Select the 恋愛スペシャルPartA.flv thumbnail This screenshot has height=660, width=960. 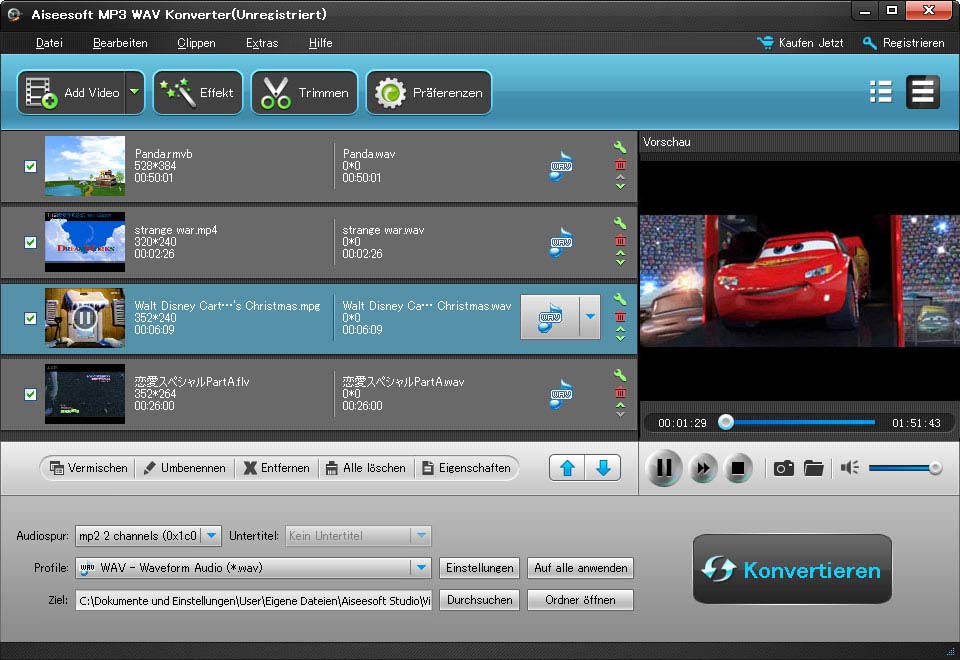coord(85,394)
